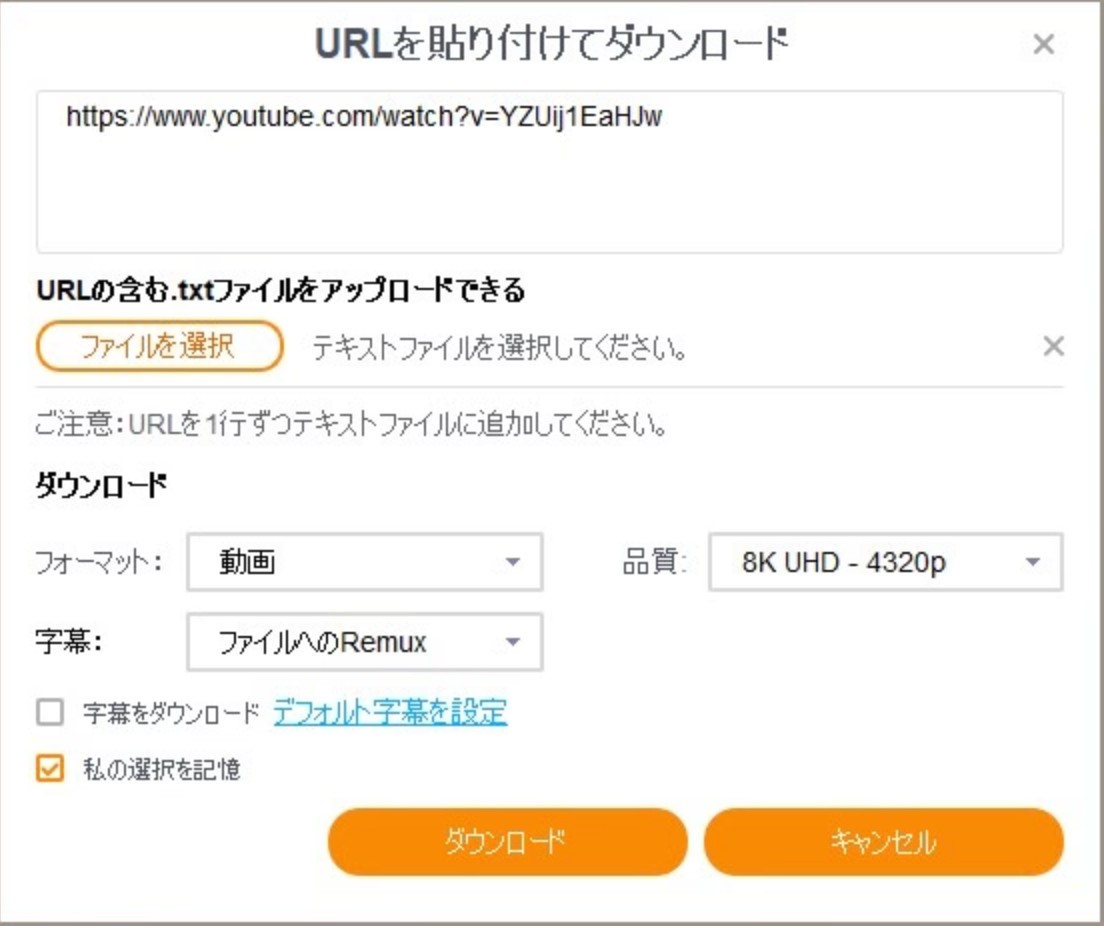The image size is (1104, 928).
Task: Open the デフォルト字幕を設定 link
Action: pyautogui.click(x=390, y=712)
